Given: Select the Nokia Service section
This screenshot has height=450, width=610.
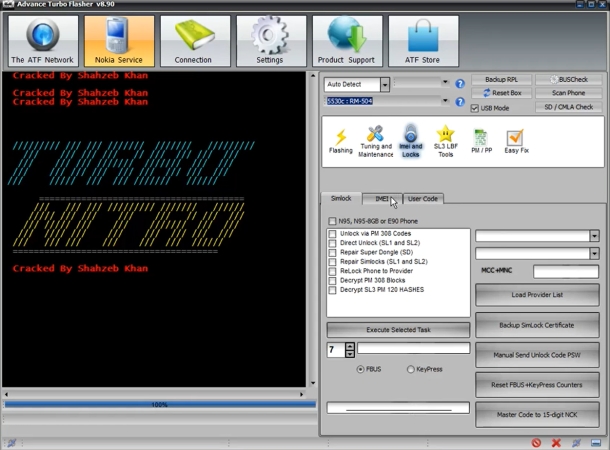Looking at the screenshot, I should coord(119,41).
